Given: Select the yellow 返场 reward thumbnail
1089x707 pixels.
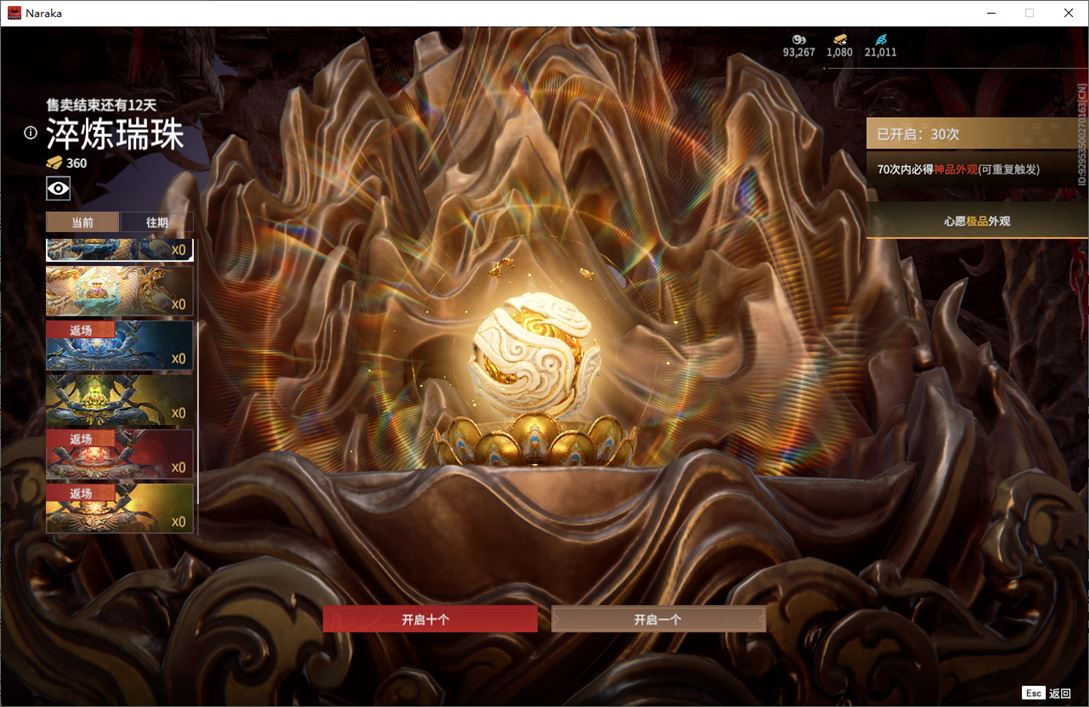Looking at the screenshot, I should click(119, 508).
